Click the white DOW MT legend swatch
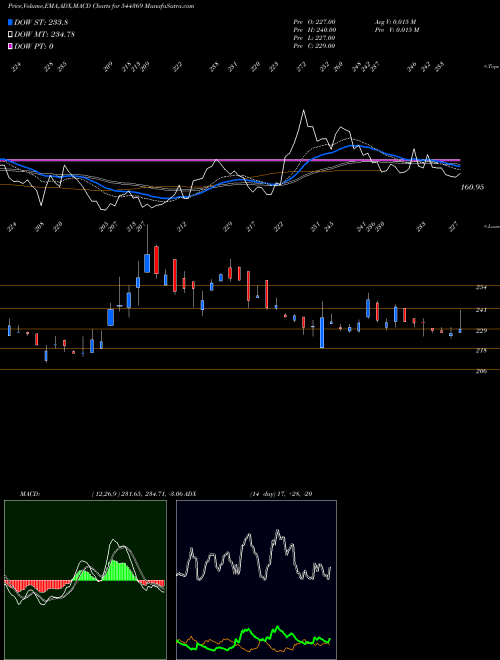The height and width of the screenshot is (660, 500). tap(11, 35)
